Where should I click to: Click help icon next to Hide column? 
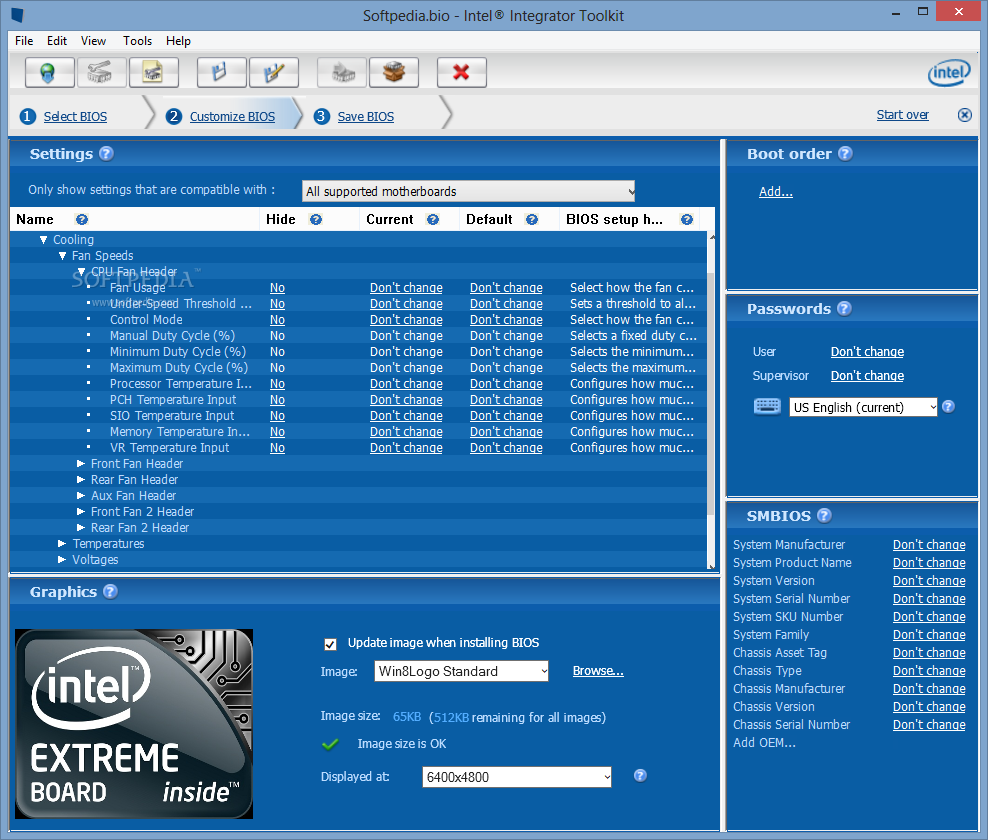(316, 219)
